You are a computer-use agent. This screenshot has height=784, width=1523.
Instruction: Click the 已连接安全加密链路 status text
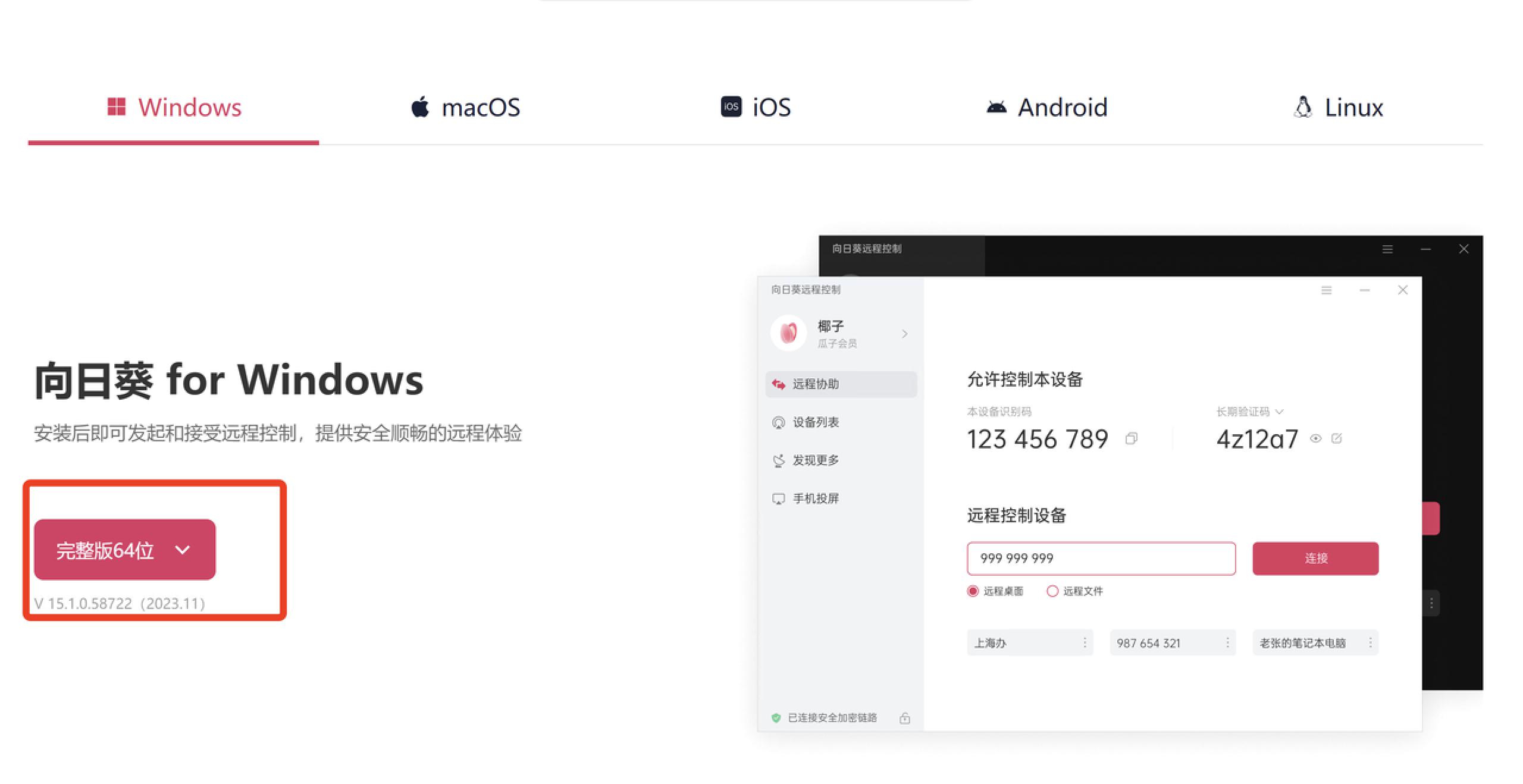pyautogui.click(x=832, y=718)
